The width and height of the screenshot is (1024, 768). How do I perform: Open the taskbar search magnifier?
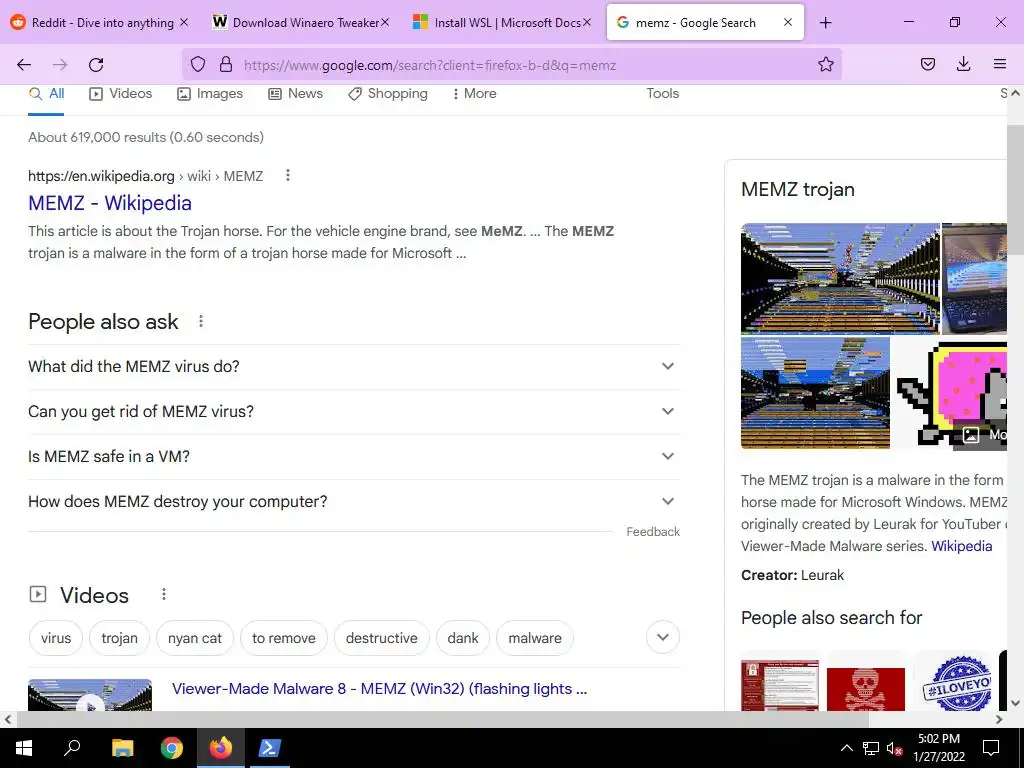[72, 748]
